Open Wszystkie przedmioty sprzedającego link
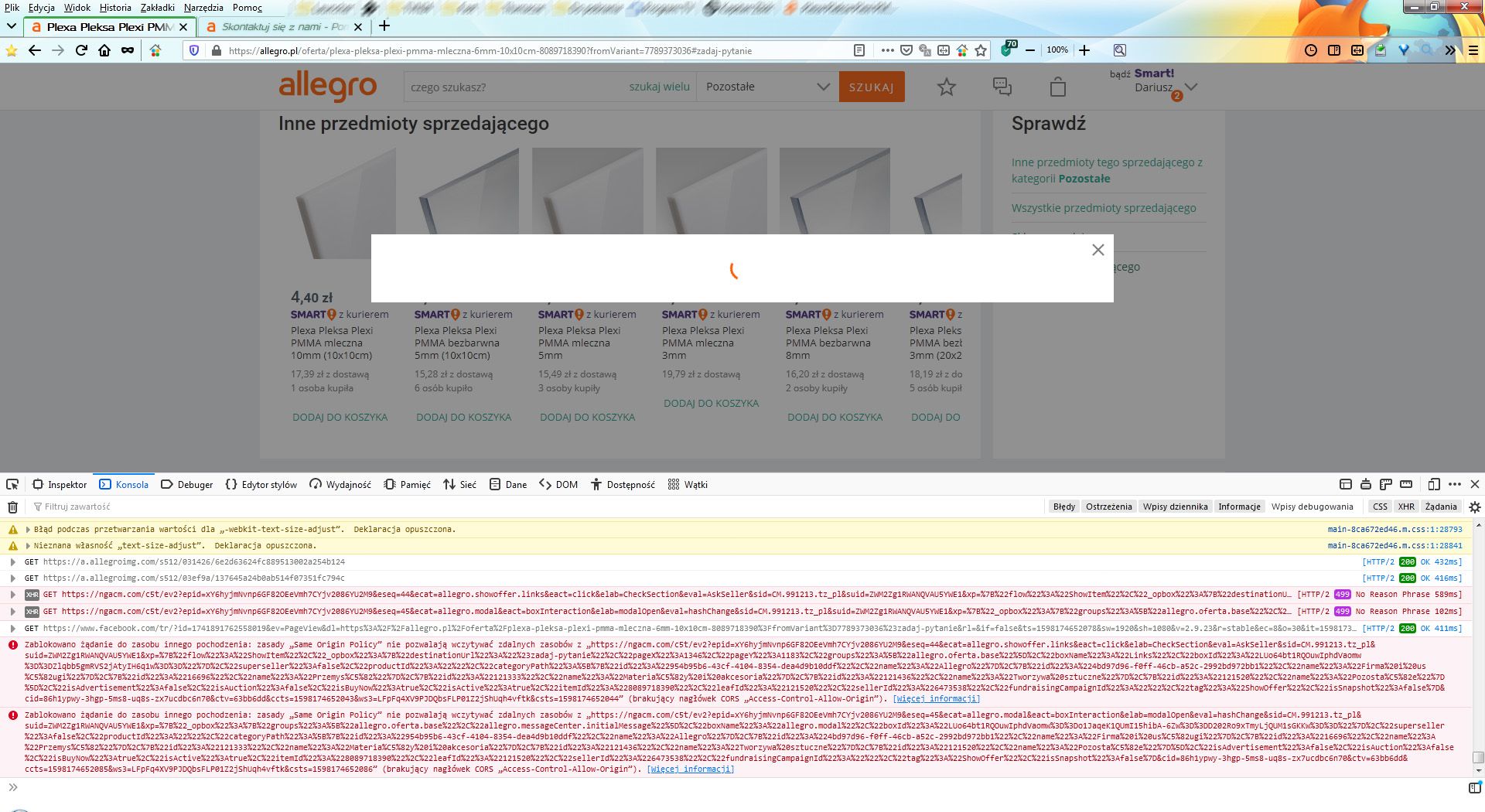Image resolution: width=1485 pixels, height=812 pixels. coord(1103,208)
